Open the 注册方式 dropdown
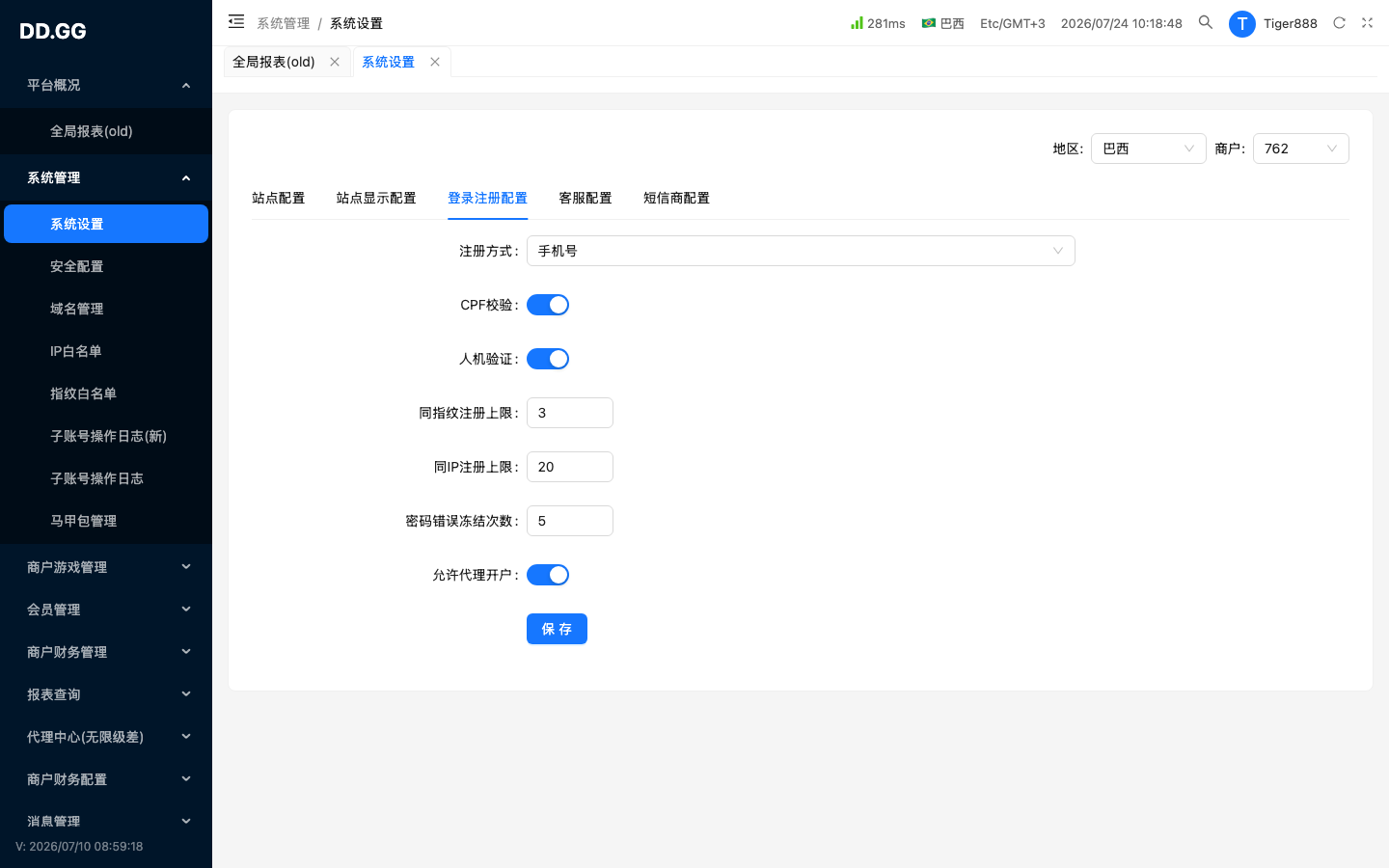Viewport: 1389px width, 868px height. click(801, 251)
